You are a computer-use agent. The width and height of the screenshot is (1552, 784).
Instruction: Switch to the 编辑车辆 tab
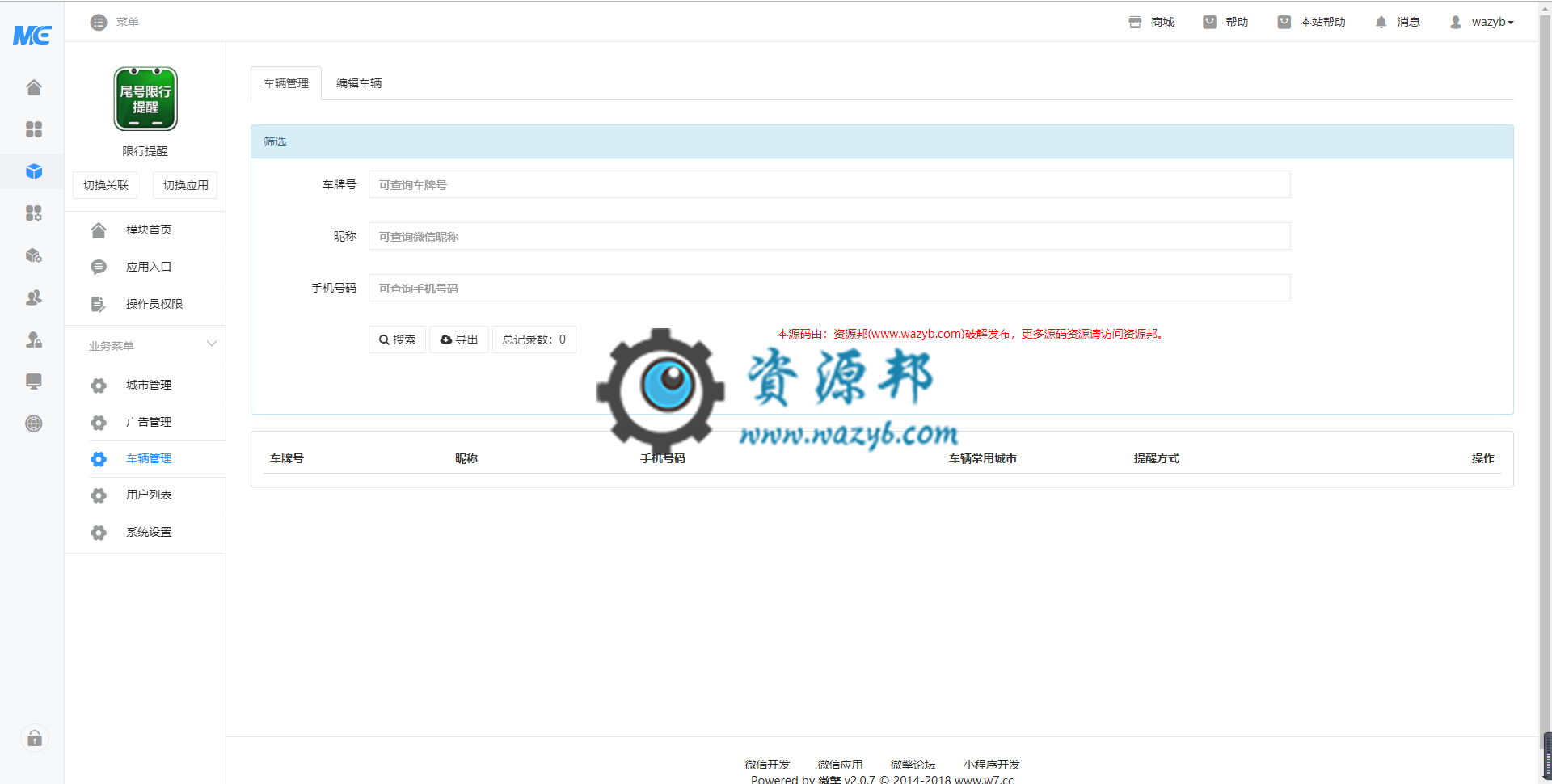[x=359, y=83]
